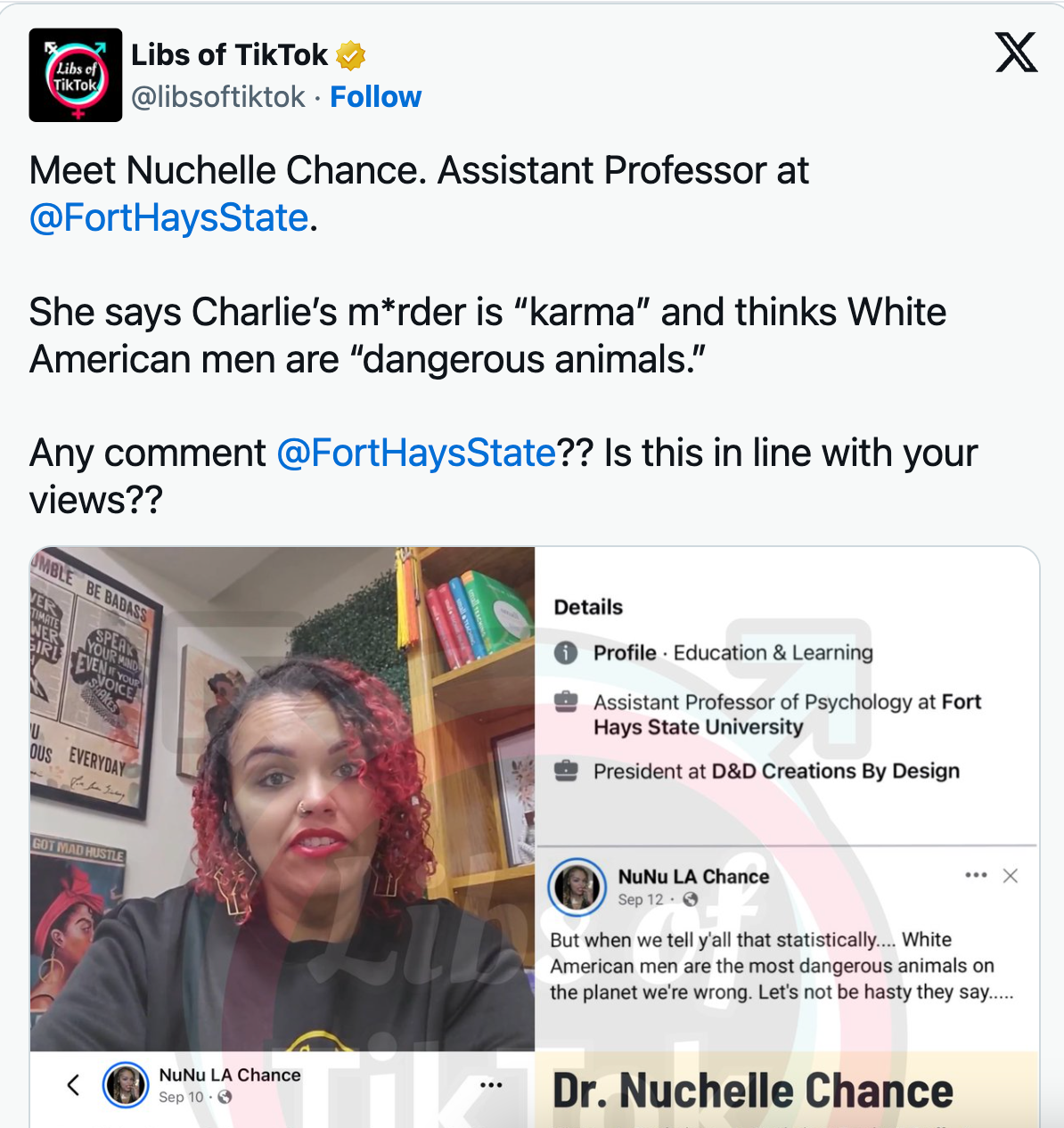Image resolution: width=1064 pixels, height=1128 pixels.
Task: Open three-dot menu on the Sep 12 post
Action: (x=976, y=875)
